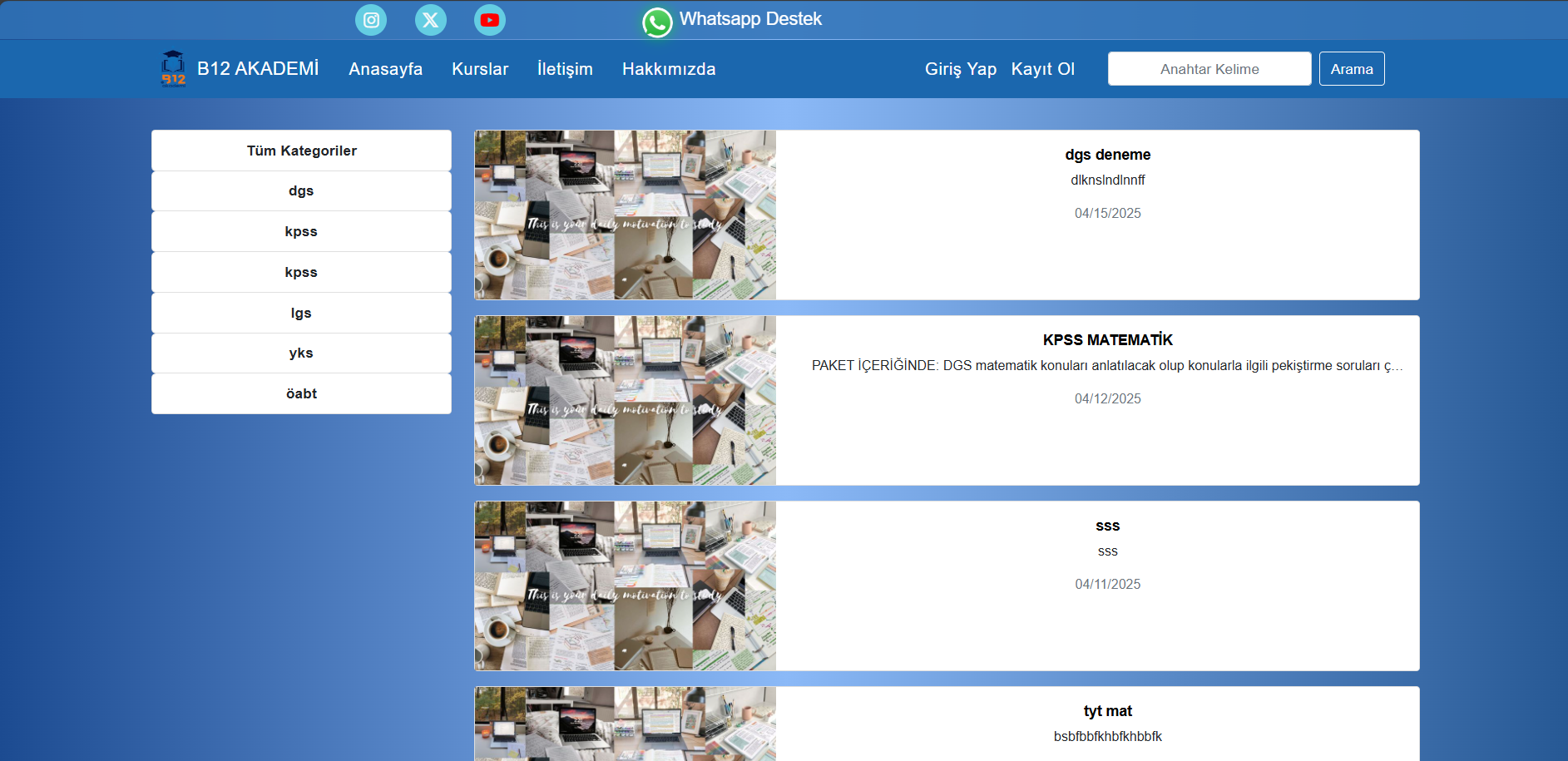Open the Whatsapp Destek link
1568x761 pixels.
click(750, 19)
